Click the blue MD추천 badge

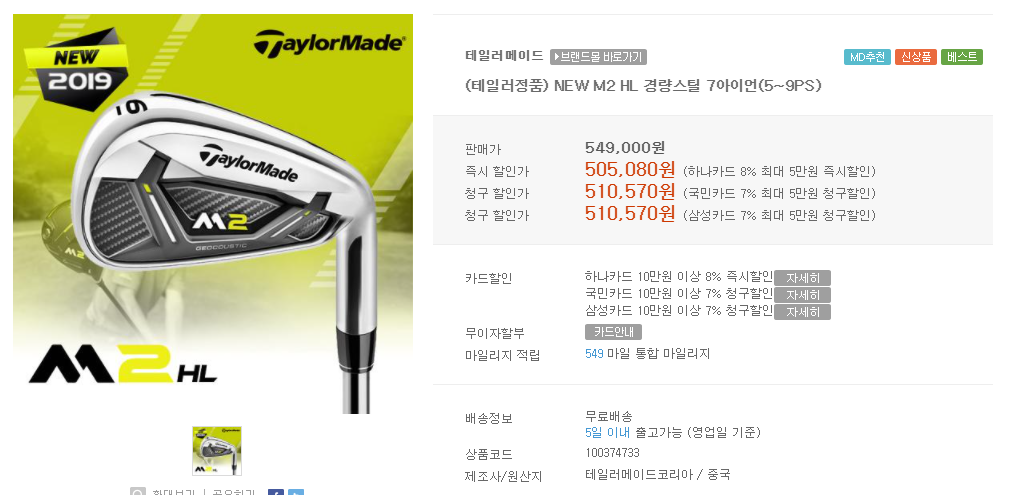pos(867,57)
